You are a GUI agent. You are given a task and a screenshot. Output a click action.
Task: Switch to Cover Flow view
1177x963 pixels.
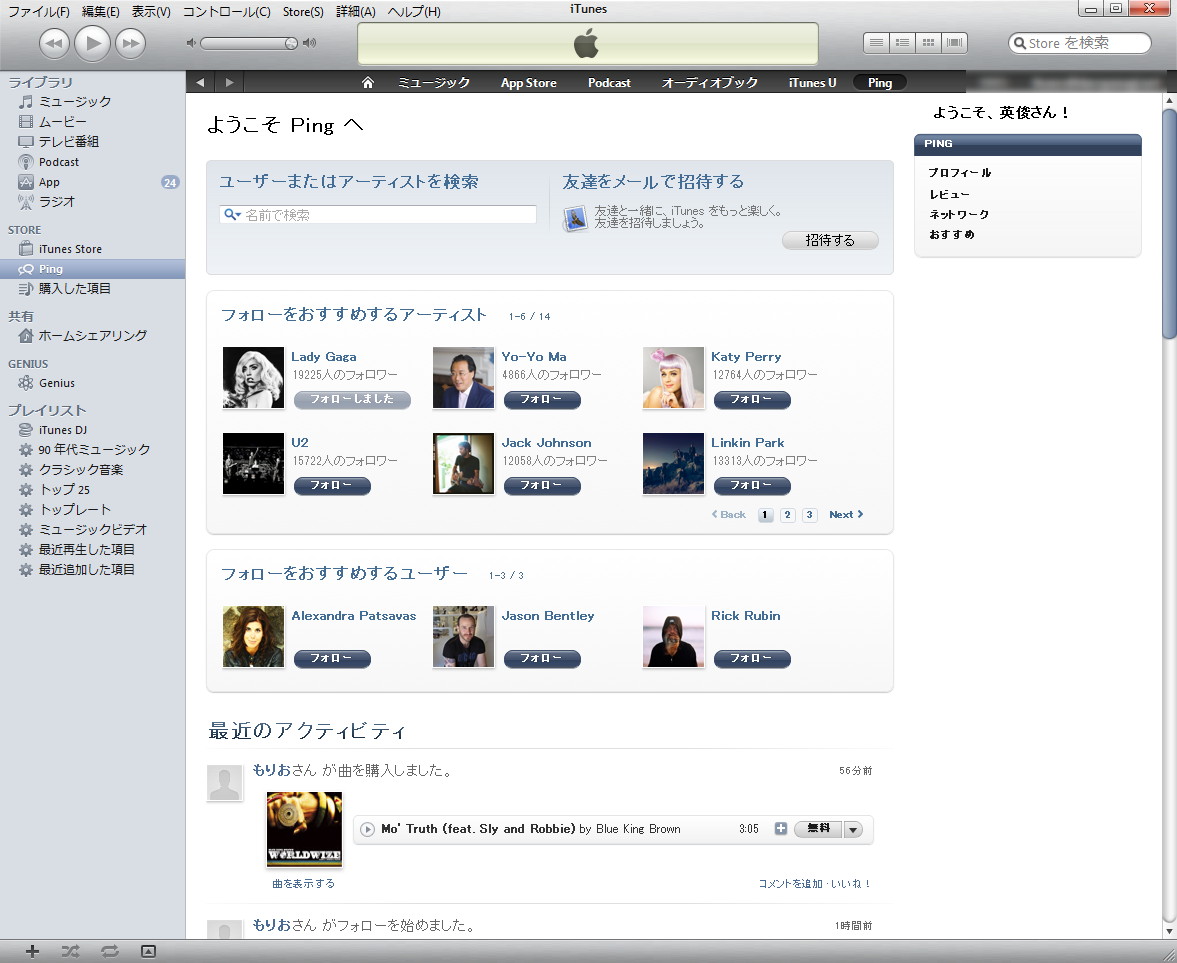[x=953, y=42]
